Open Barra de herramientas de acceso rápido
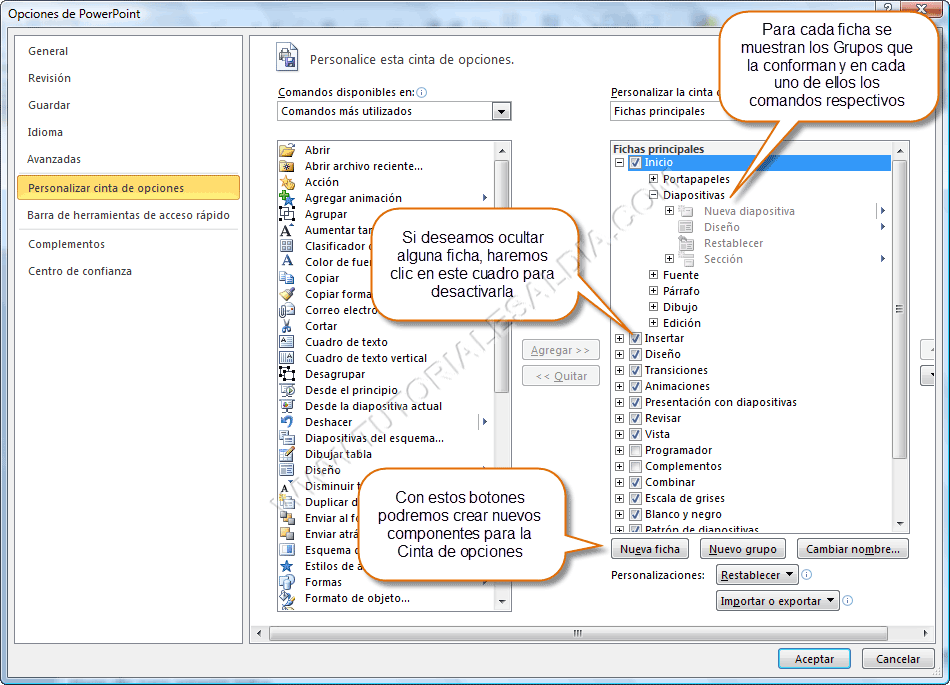Image resolution: width=950 pixels, height=685 pixels. (128, 215)
